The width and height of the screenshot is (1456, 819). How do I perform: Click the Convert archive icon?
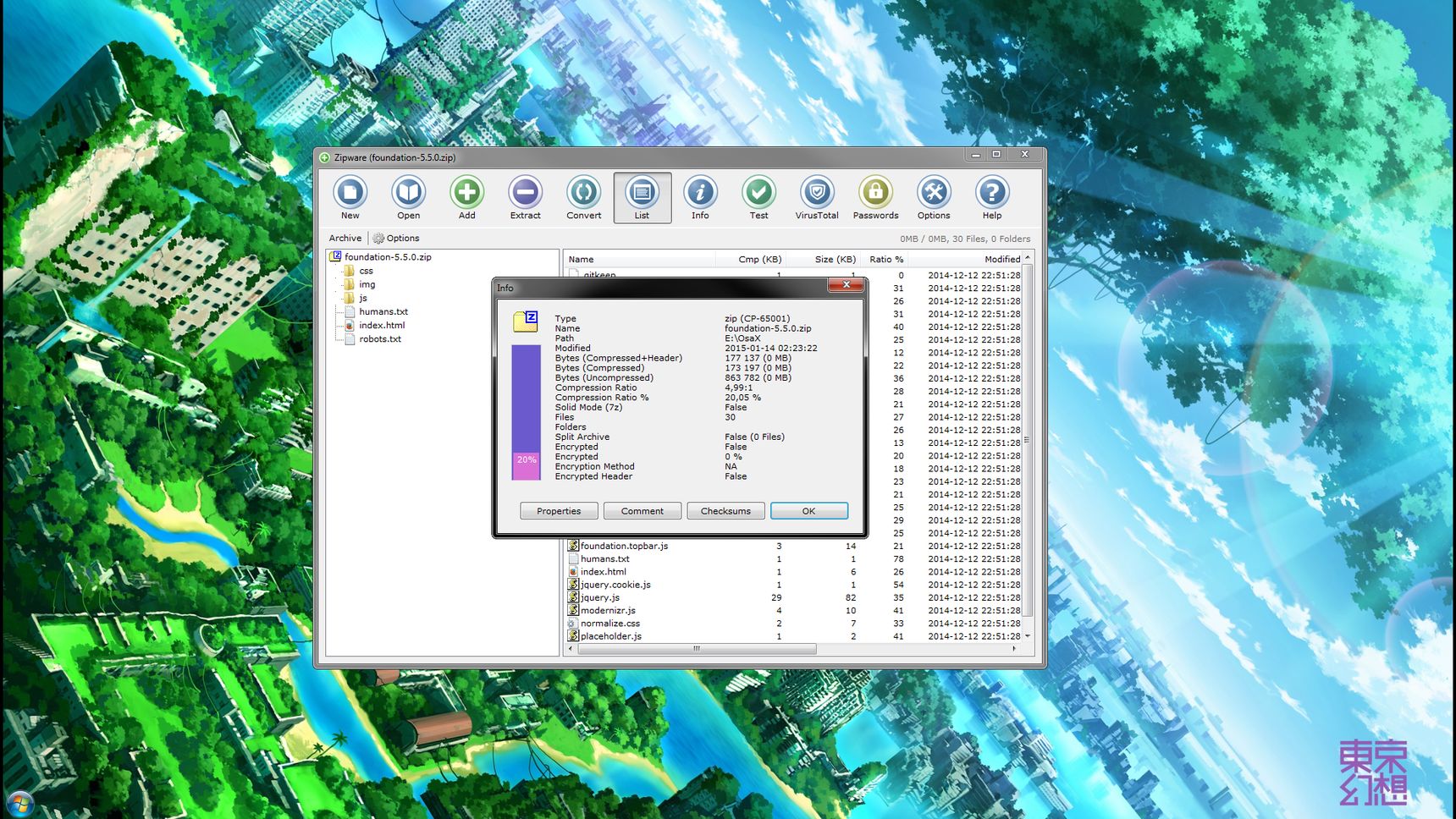pos(584,193)
